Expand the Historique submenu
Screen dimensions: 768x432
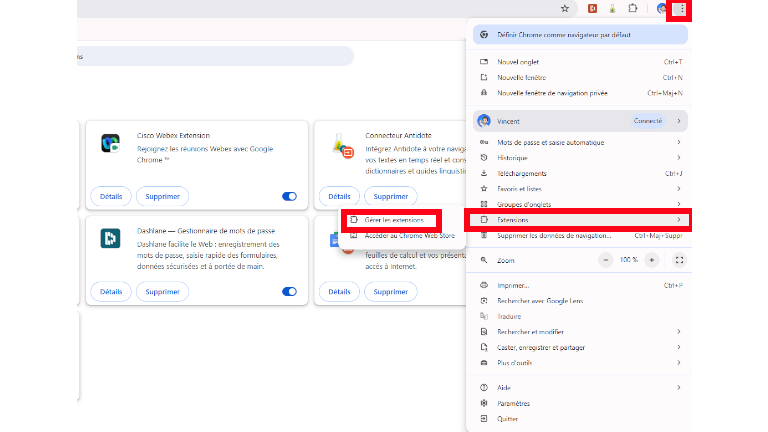point(580,158)
